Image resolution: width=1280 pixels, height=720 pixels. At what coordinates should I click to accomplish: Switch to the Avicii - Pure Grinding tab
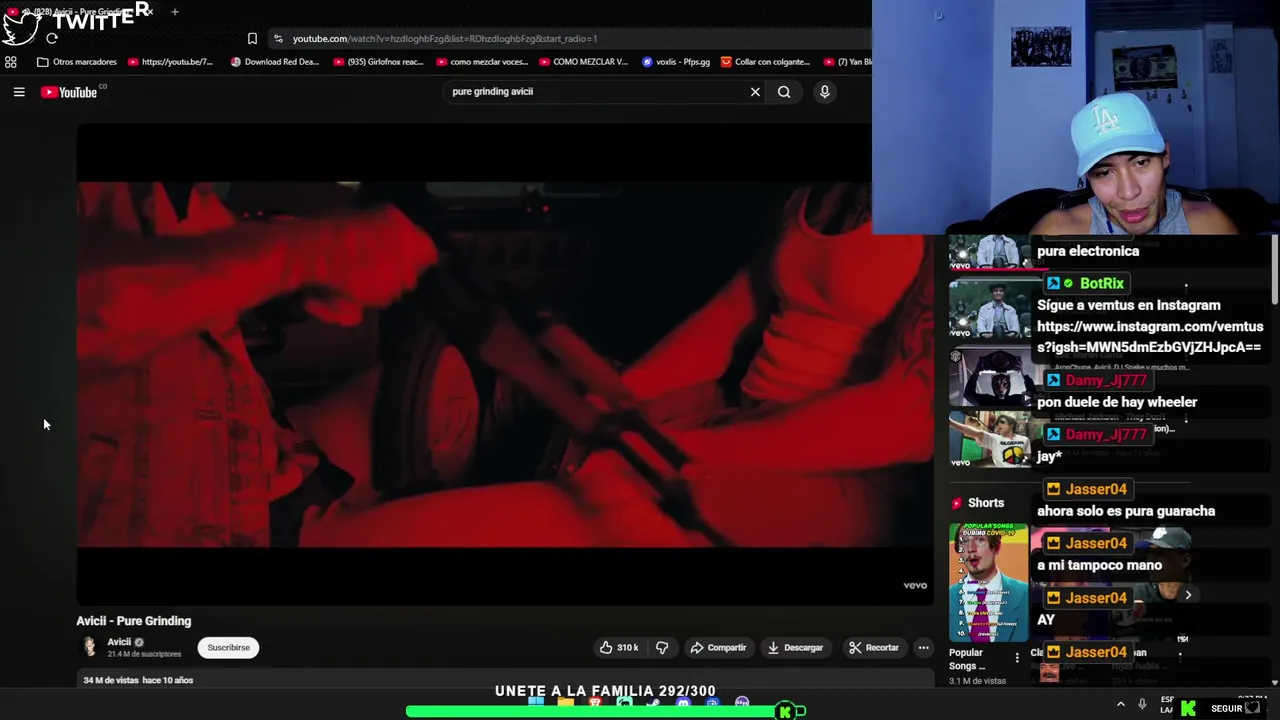[x=80, y=12]
